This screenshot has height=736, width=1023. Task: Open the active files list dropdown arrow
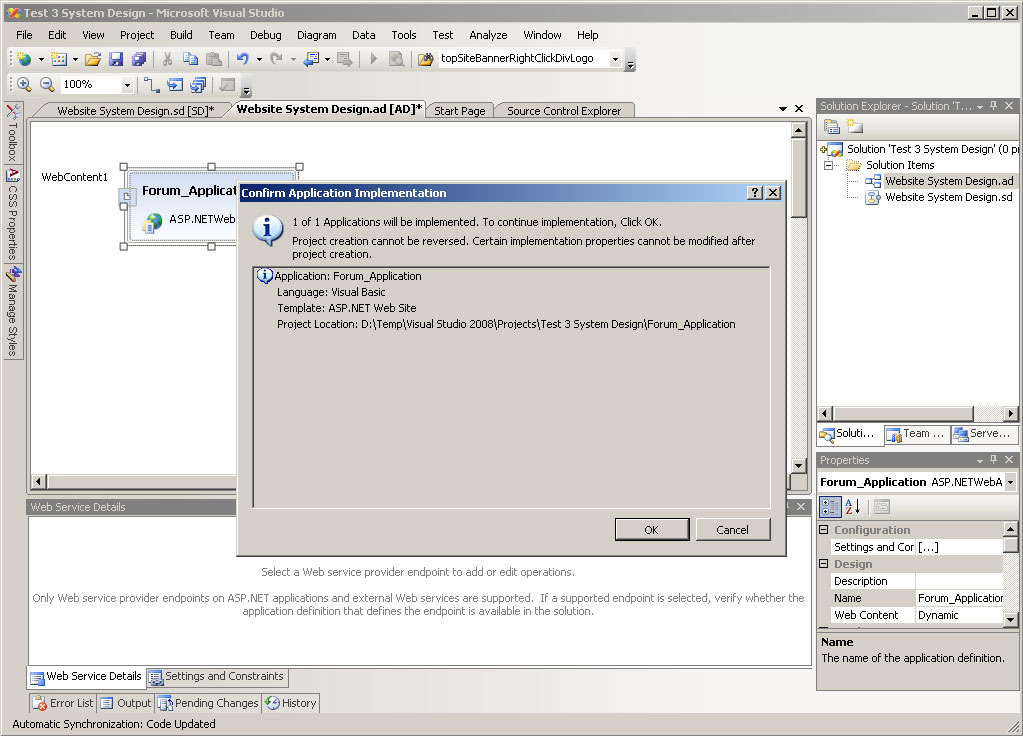782,109
